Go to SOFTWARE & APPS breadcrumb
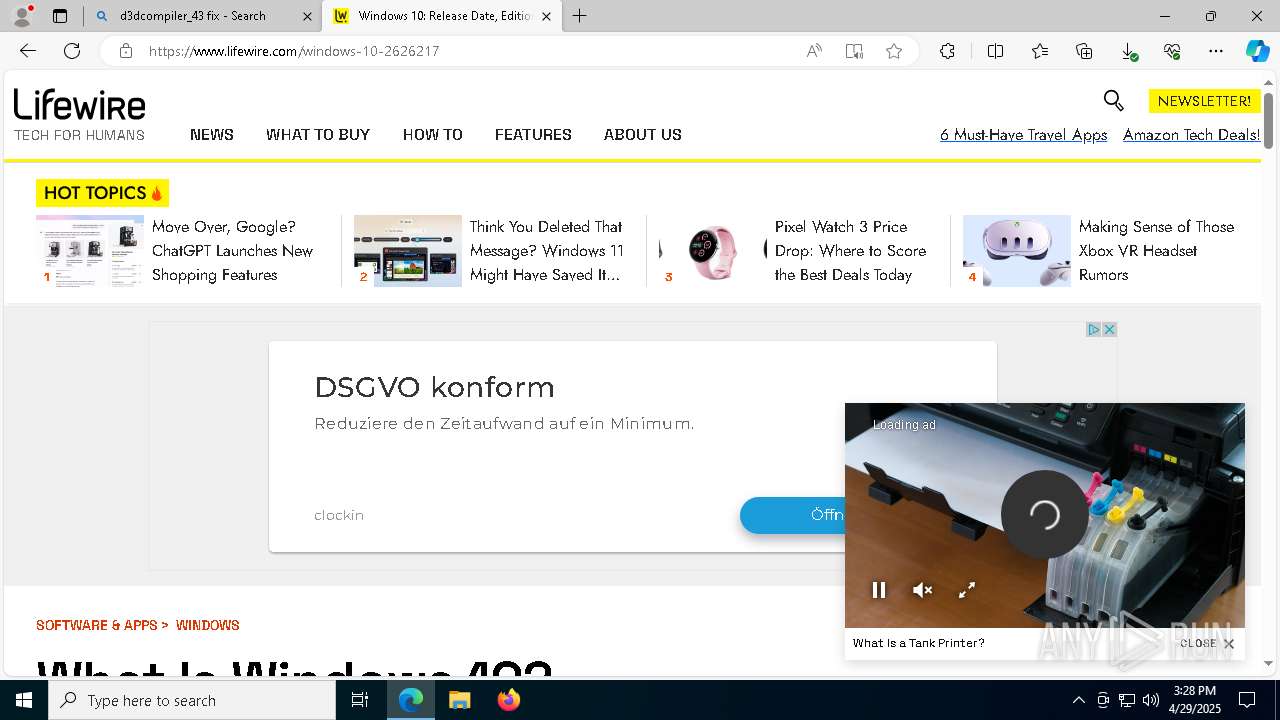 coord(97,625)
